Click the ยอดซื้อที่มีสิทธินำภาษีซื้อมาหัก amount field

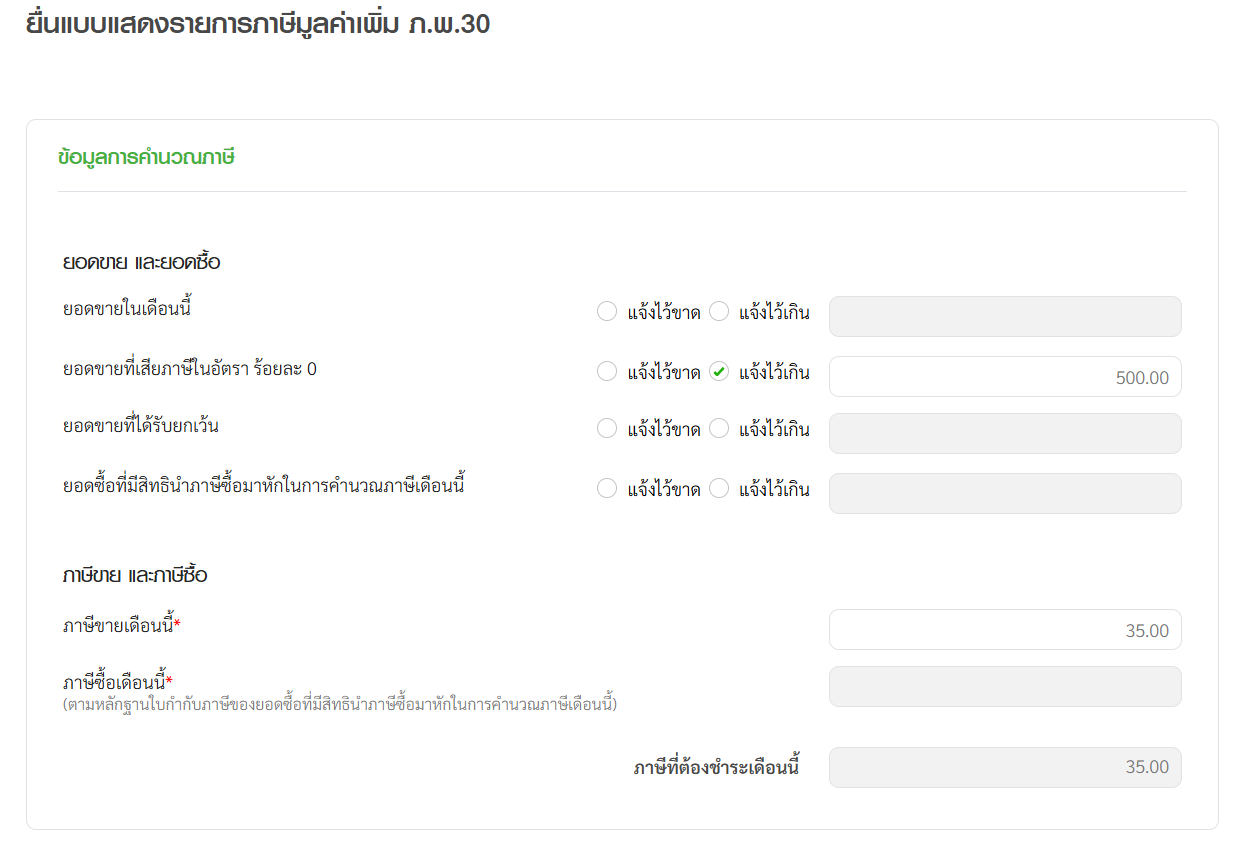[x=1004, y=493]
